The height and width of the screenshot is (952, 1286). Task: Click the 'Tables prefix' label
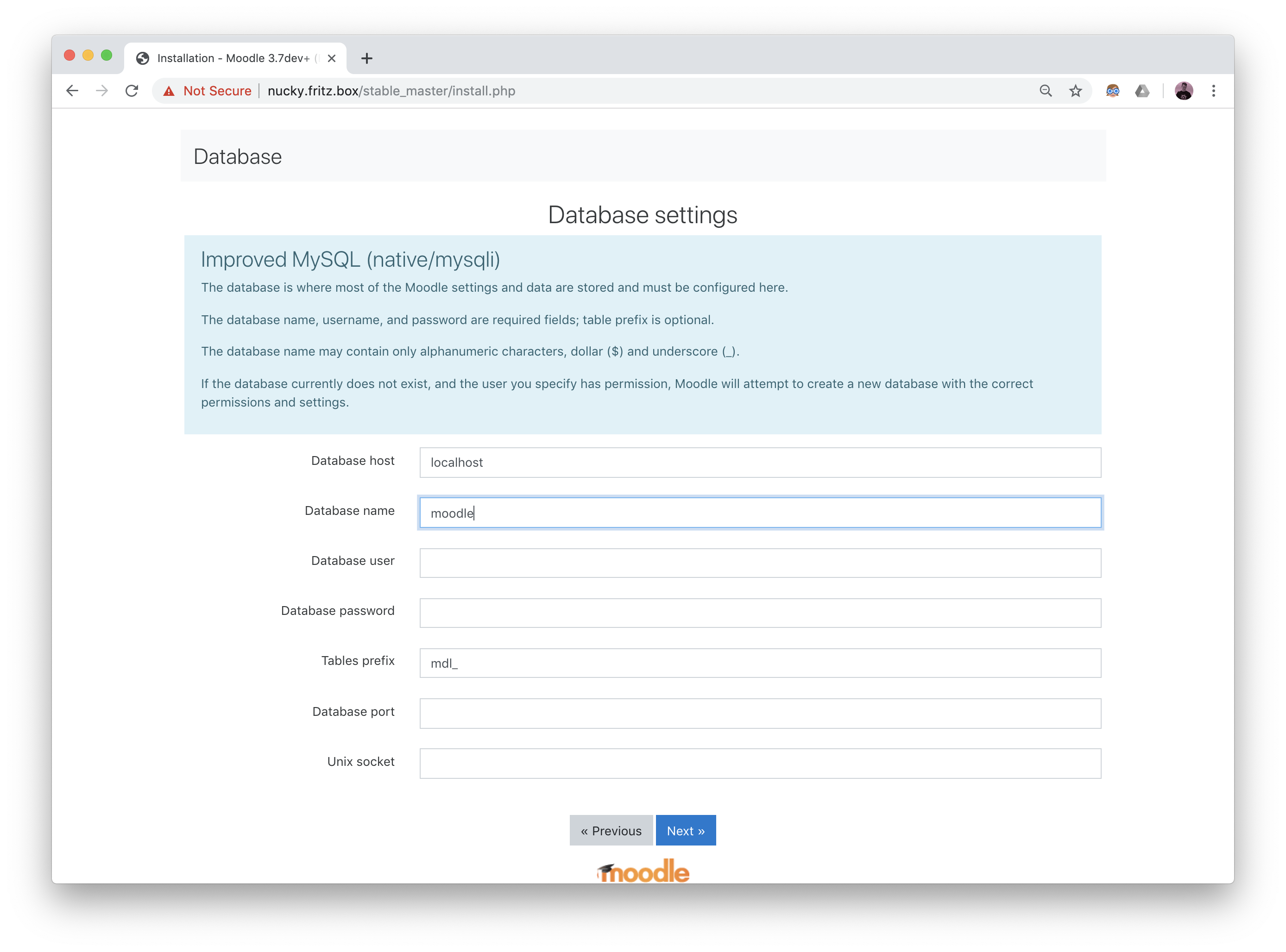coord(358,660)
